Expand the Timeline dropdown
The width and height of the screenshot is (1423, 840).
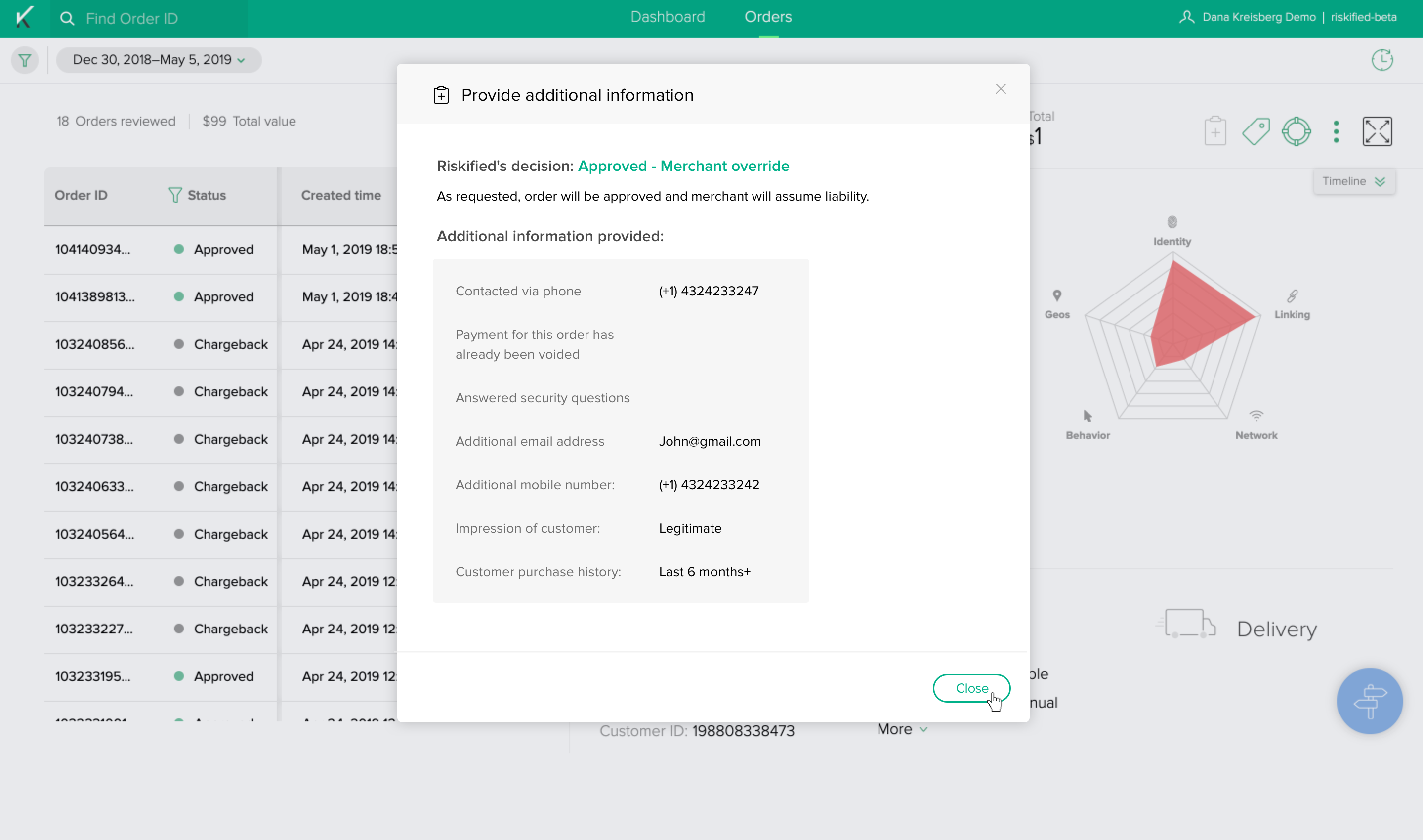(x=1354, y=181)
